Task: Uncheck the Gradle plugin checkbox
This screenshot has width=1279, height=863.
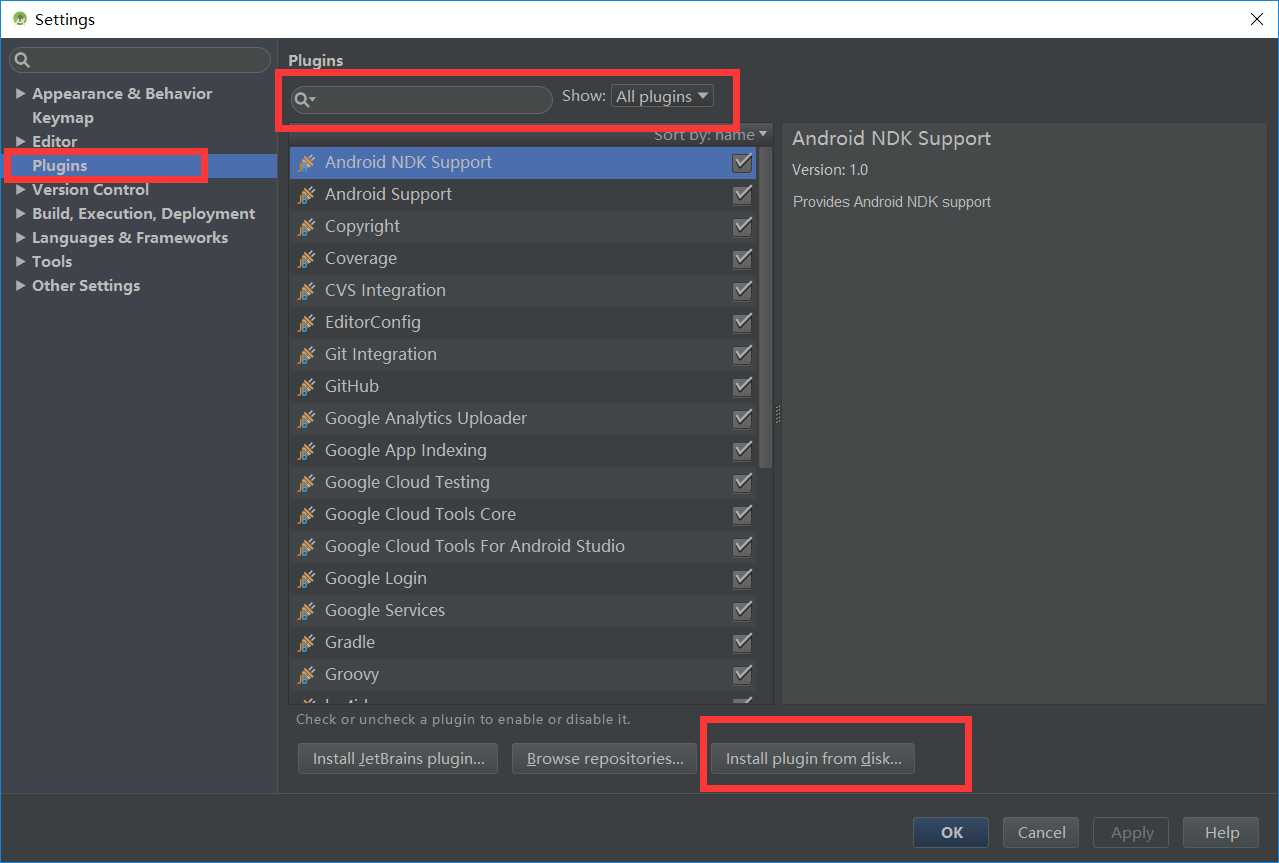Action: (x=742, y=643)
